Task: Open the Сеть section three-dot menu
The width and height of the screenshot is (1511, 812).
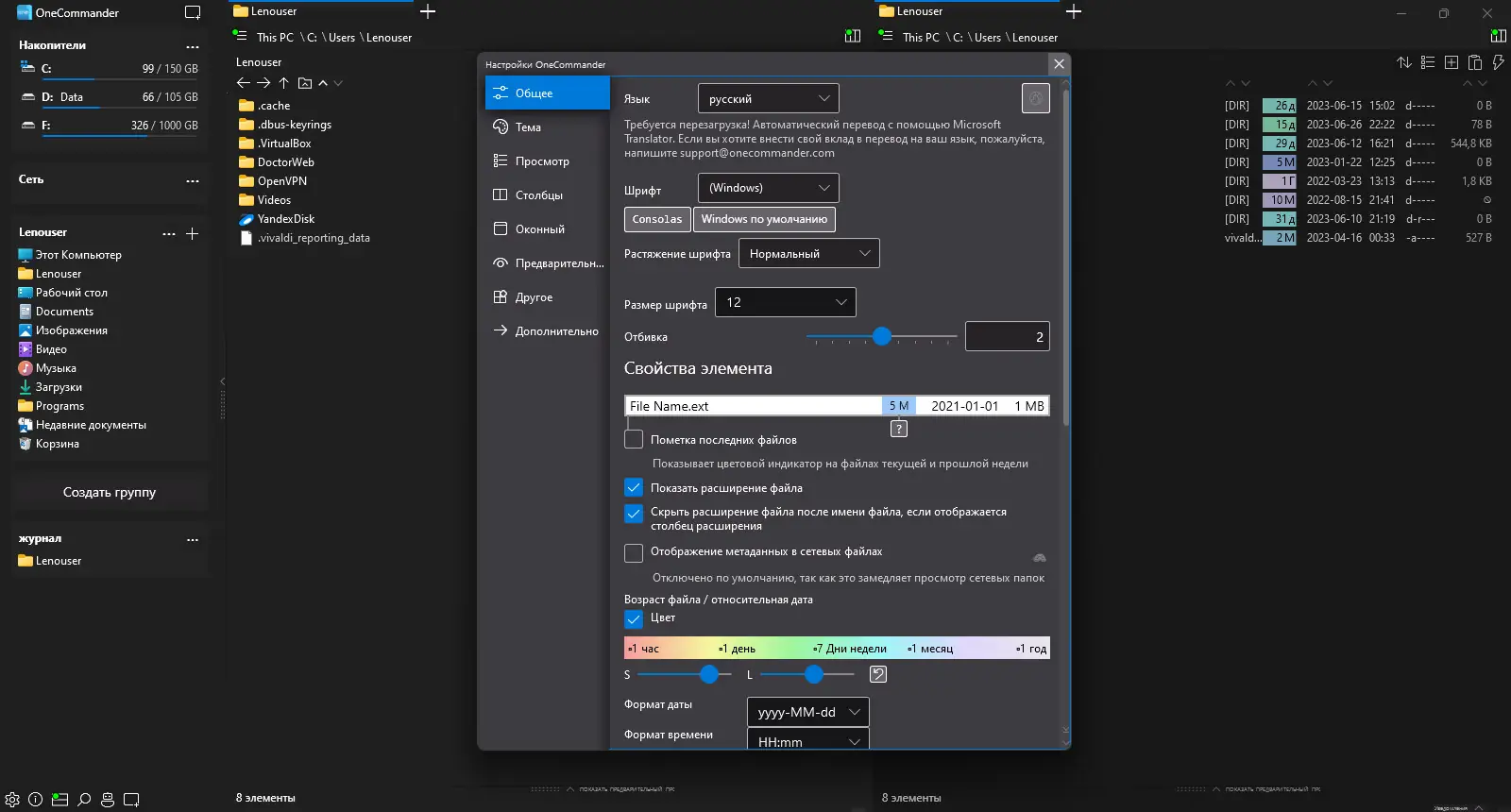Action: click(x=193, y=180)
